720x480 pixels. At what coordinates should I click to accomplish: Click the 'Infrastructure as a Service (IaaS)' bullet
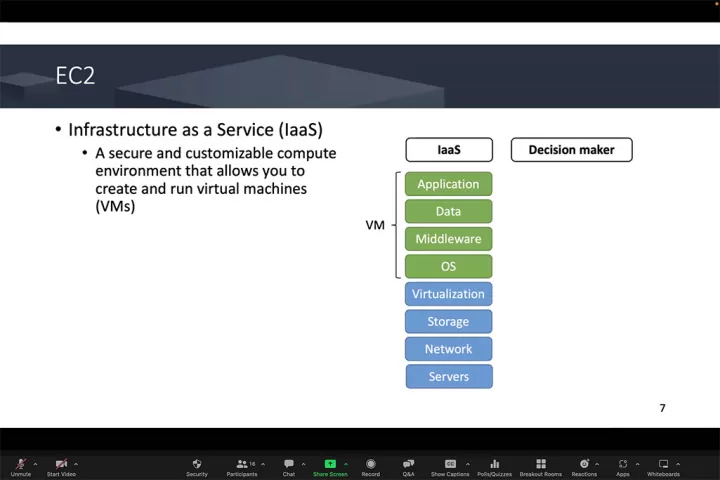pyautogui.click(x=196, y=130)
